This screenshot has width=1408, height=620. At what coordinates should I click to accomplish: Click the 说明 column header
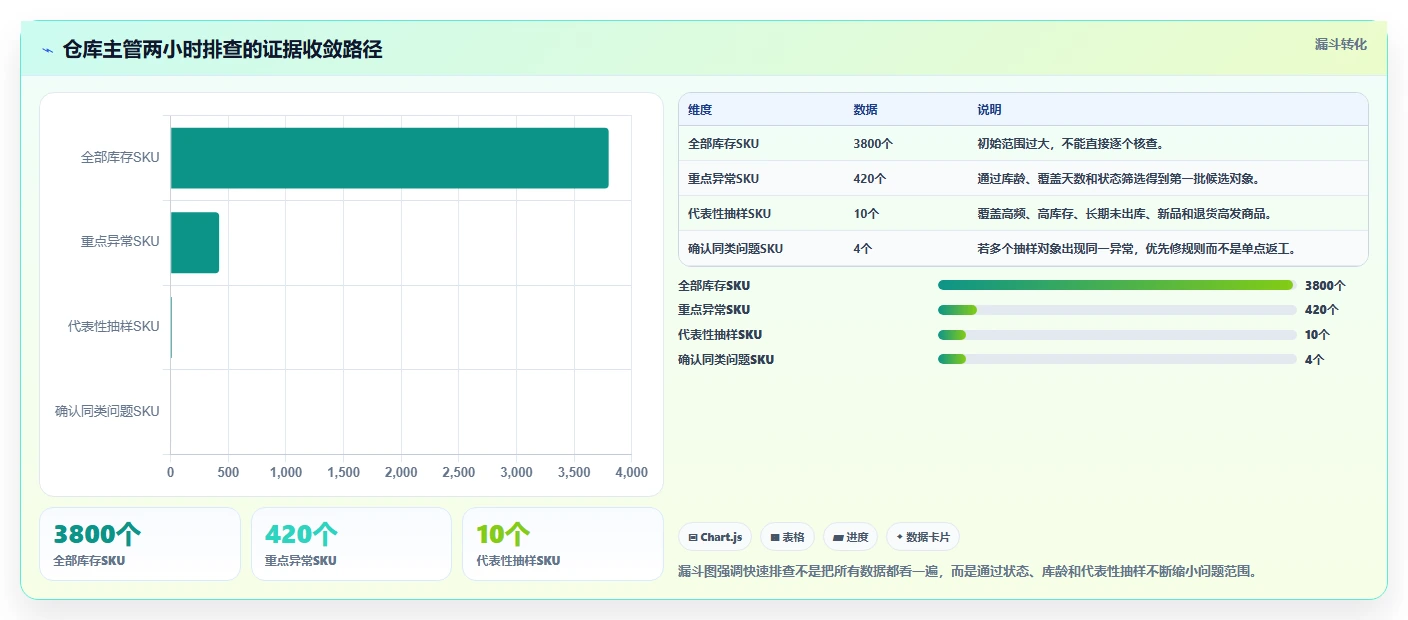pyautogui.click(x=989, y=110)
